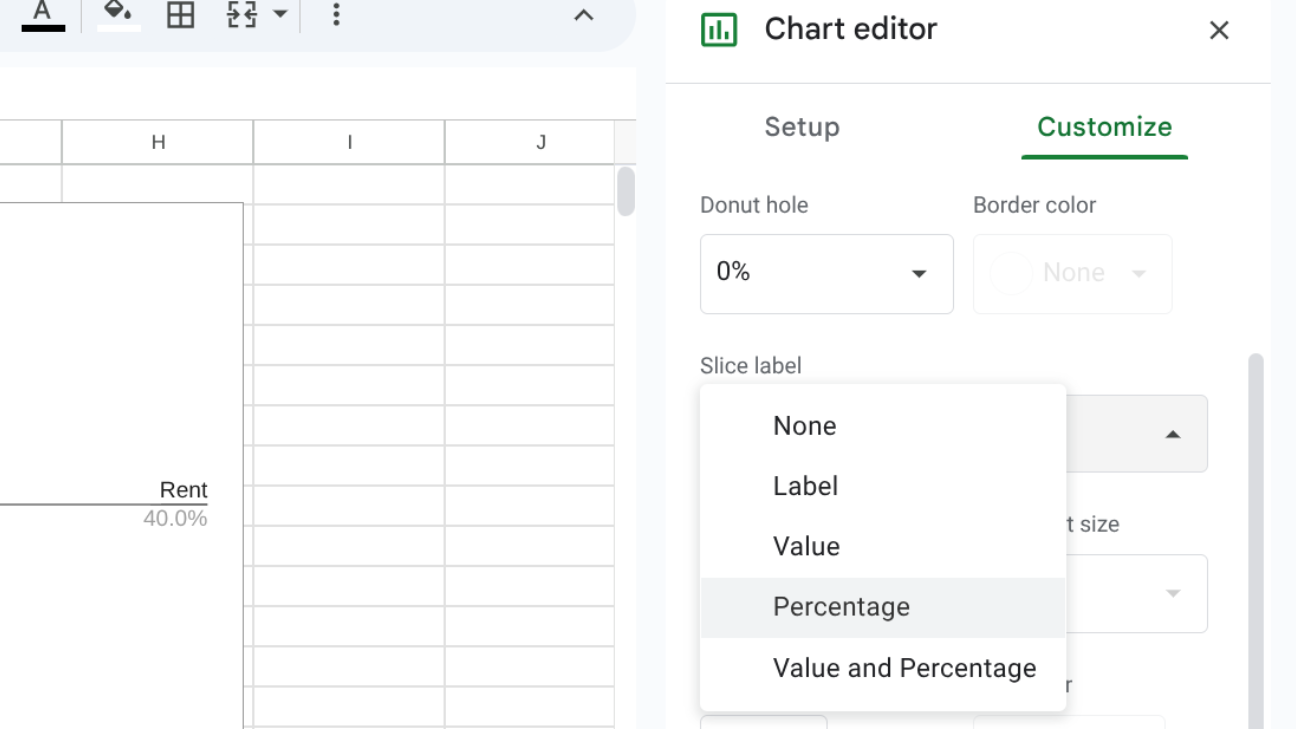Select Percentage as the slice label

tap(841, 606)
